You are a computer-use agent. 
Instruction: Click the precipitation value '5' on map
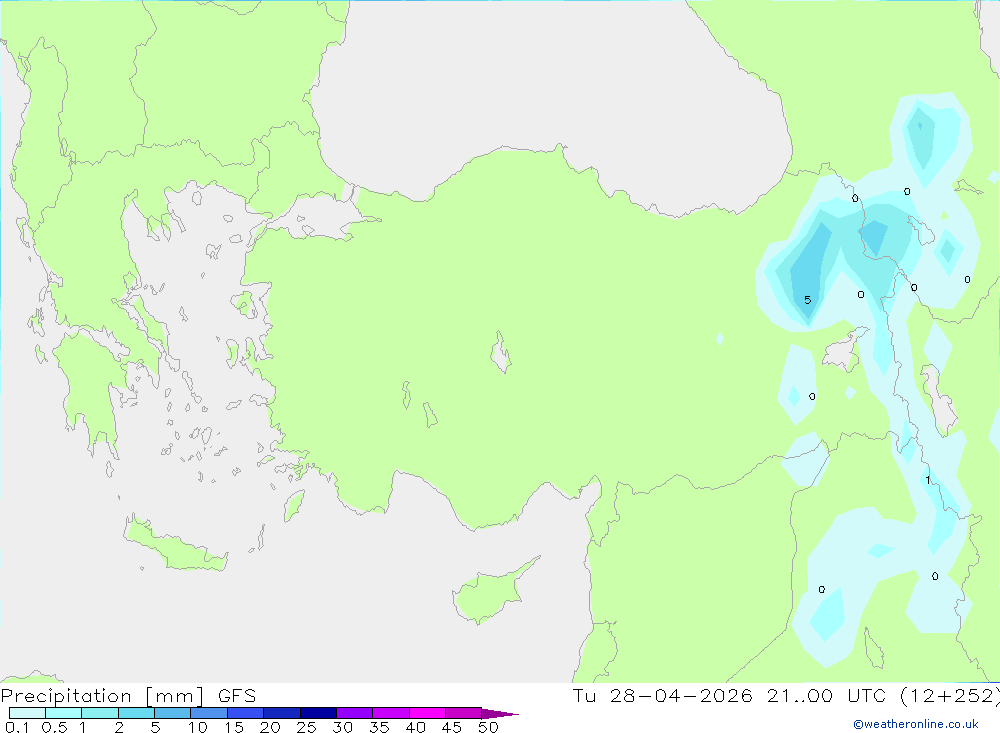click(807, 300)
